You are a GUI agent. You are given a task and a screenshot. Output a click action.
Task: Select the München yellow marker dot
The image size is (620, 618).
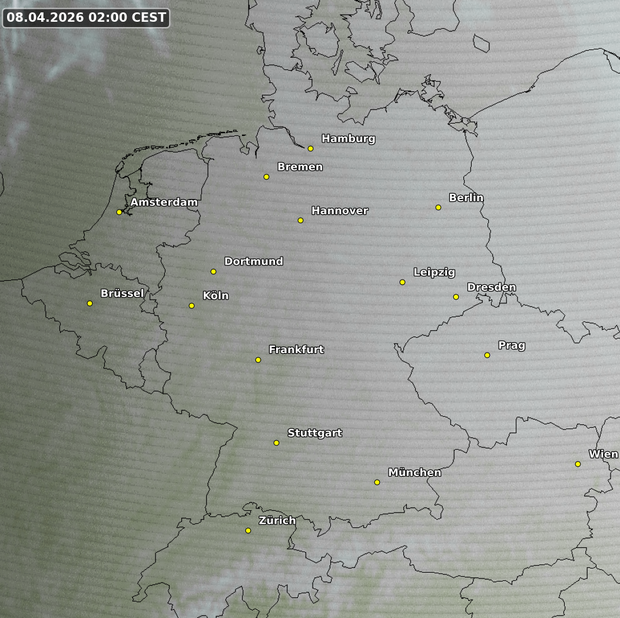click(377, 482)
